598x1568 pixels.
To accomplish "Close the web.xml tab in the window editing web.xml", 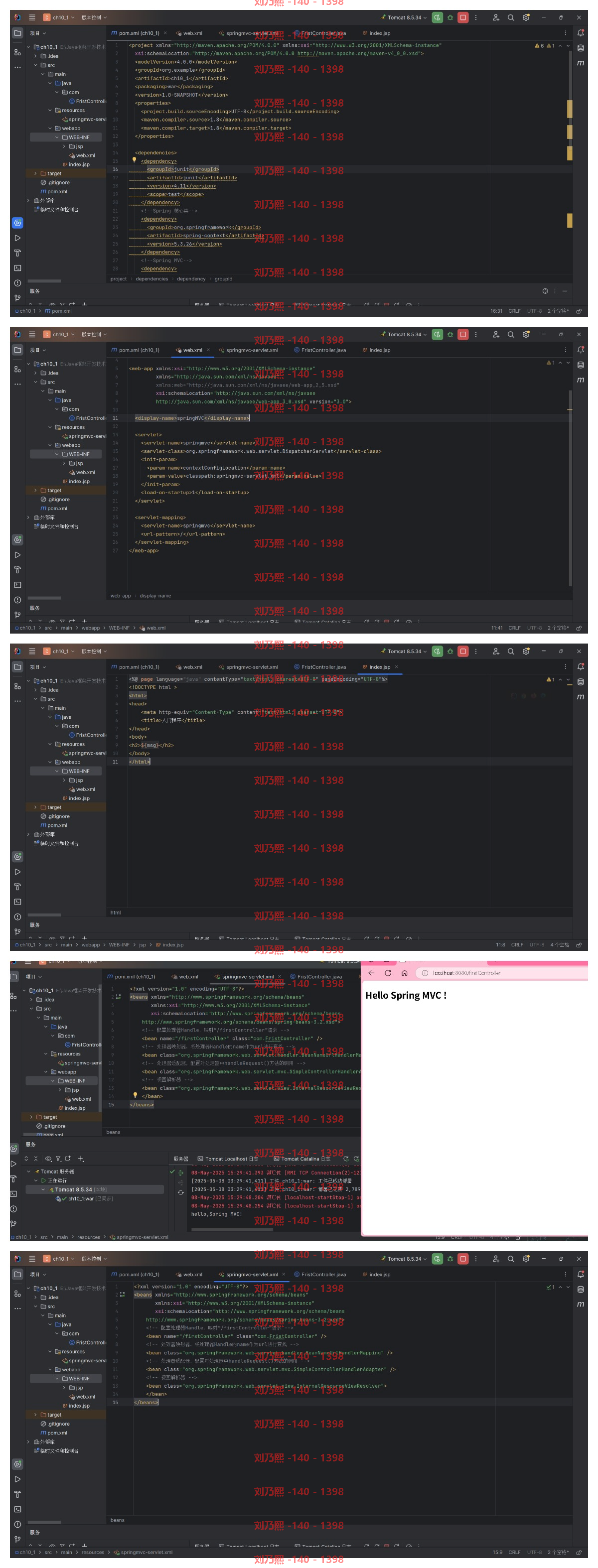I will pos(208,350).
